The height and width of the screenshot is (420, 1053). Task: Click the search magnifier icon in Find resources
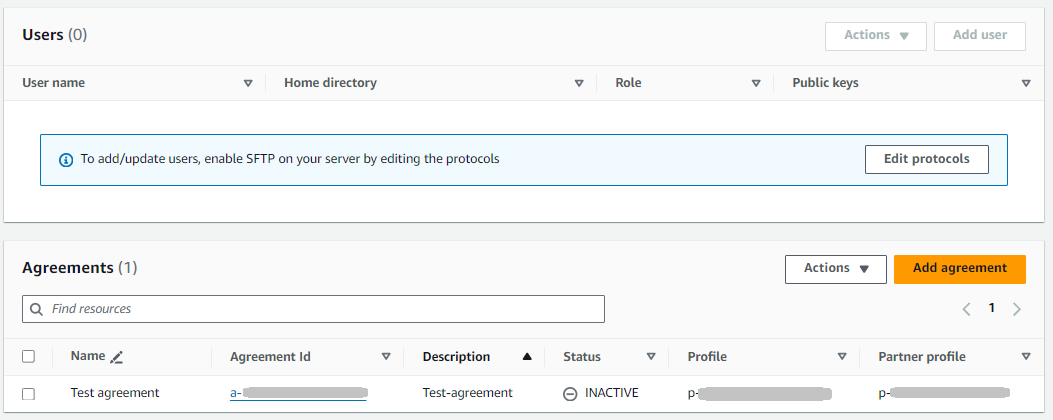click(37, 310)
